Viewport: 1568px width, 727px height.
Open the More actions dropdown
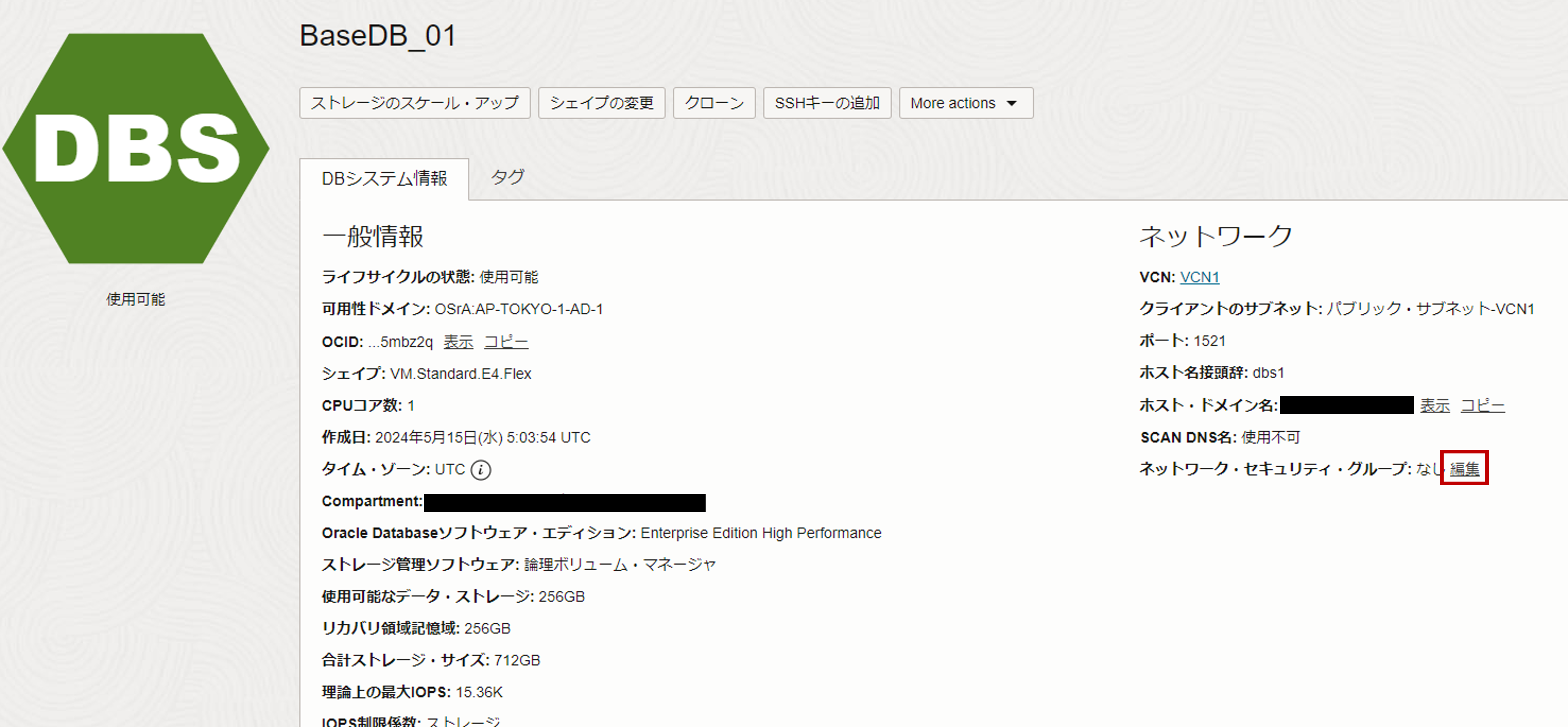coord(966,103)
